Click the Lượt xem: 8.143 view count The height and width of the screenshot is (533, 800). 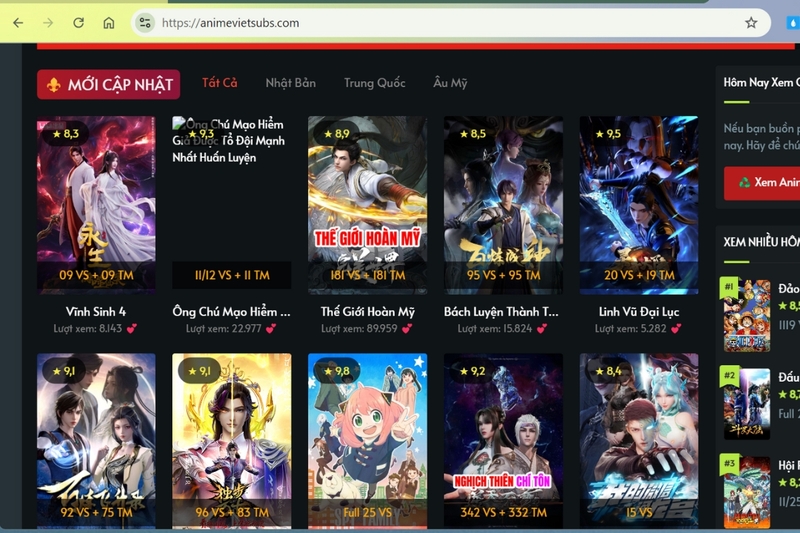tap(88, 329)
